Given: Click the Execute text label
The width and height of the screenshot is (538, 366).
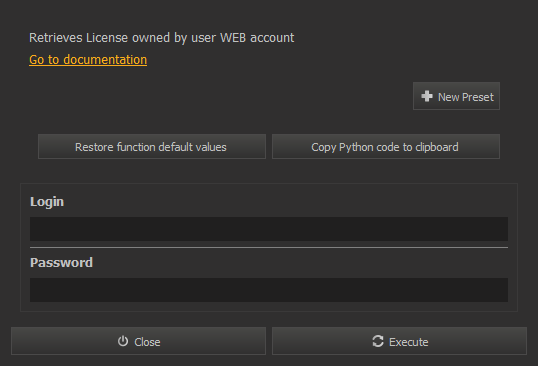Looking at the screenshot, I should [x=409, y=342].
